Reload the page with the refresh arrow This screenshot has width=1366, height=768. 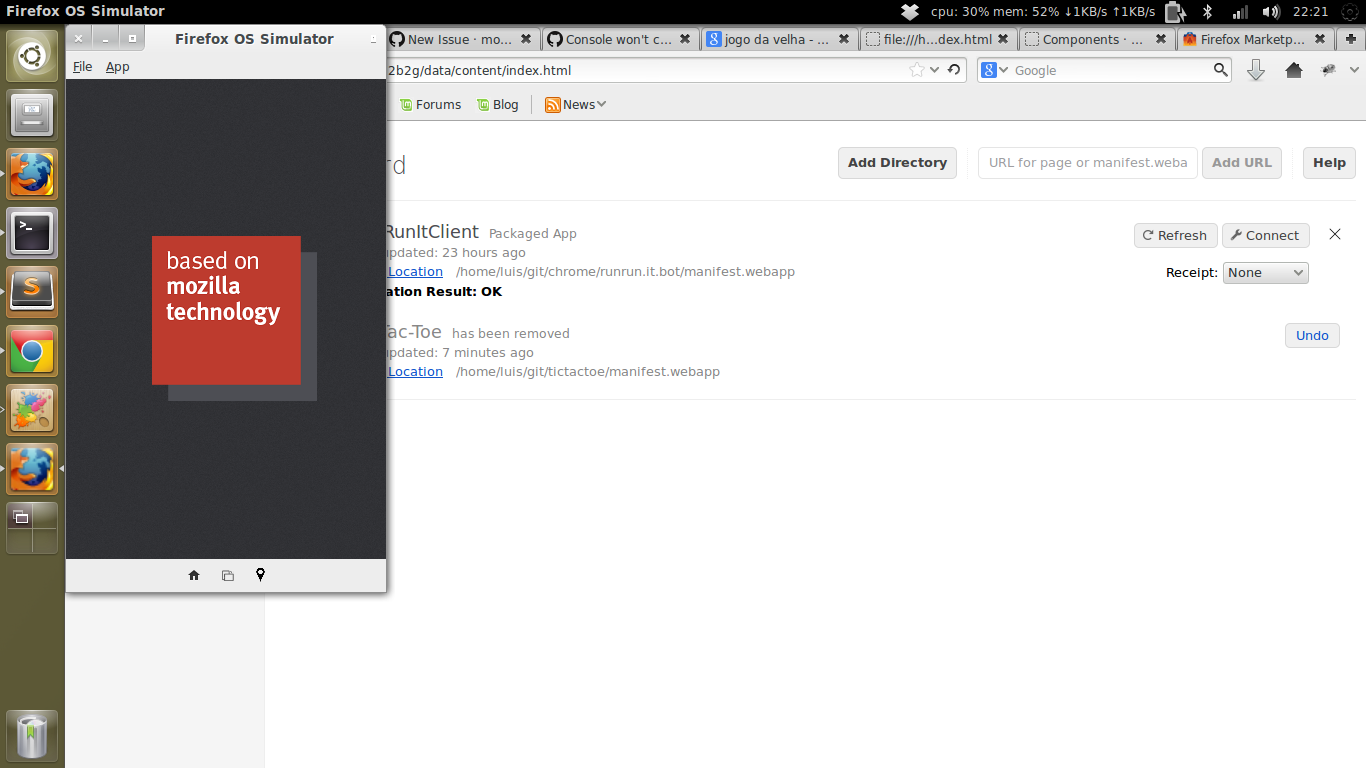click(954, 70)
